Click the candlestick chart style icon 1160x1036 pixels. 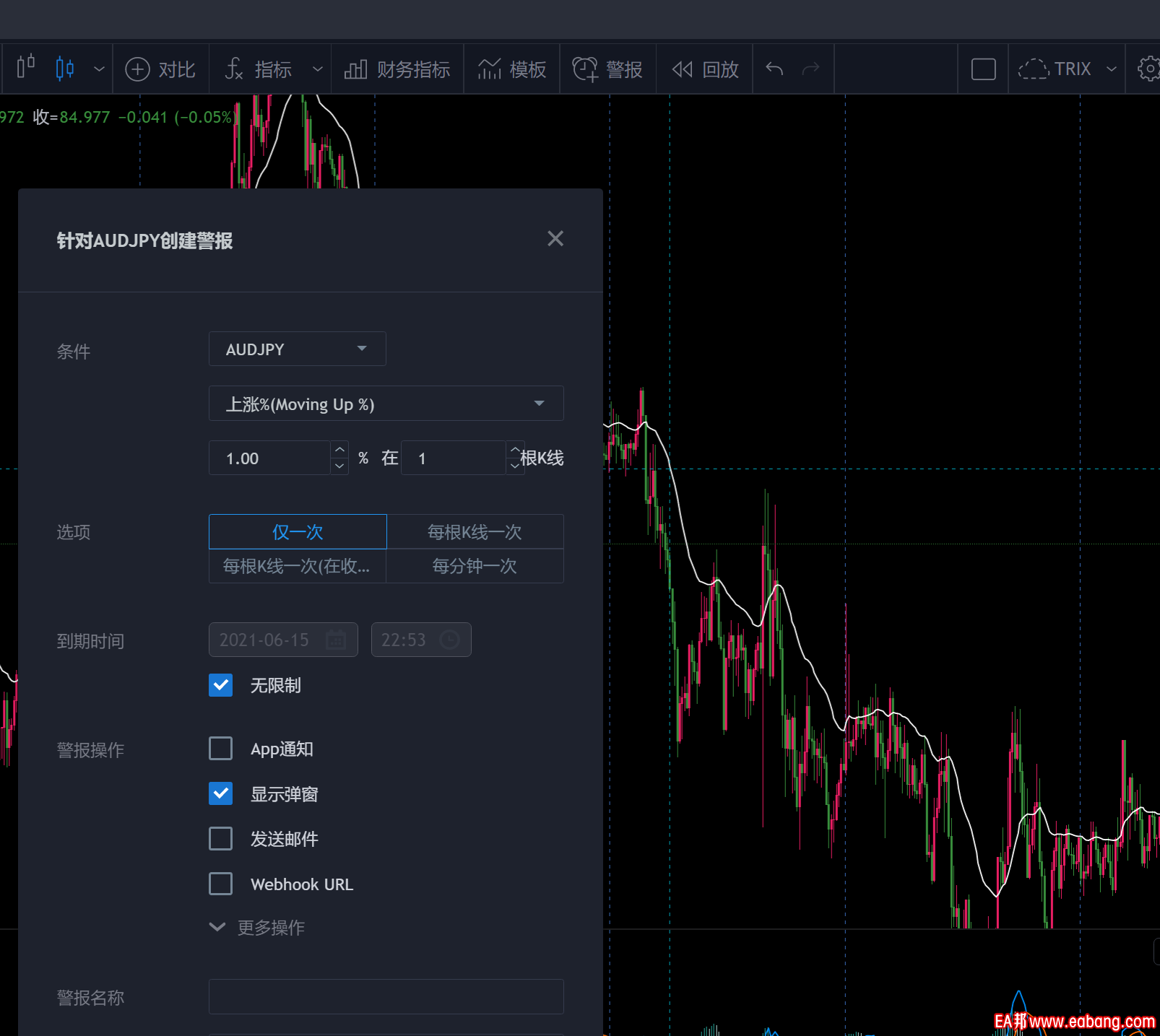65,69
